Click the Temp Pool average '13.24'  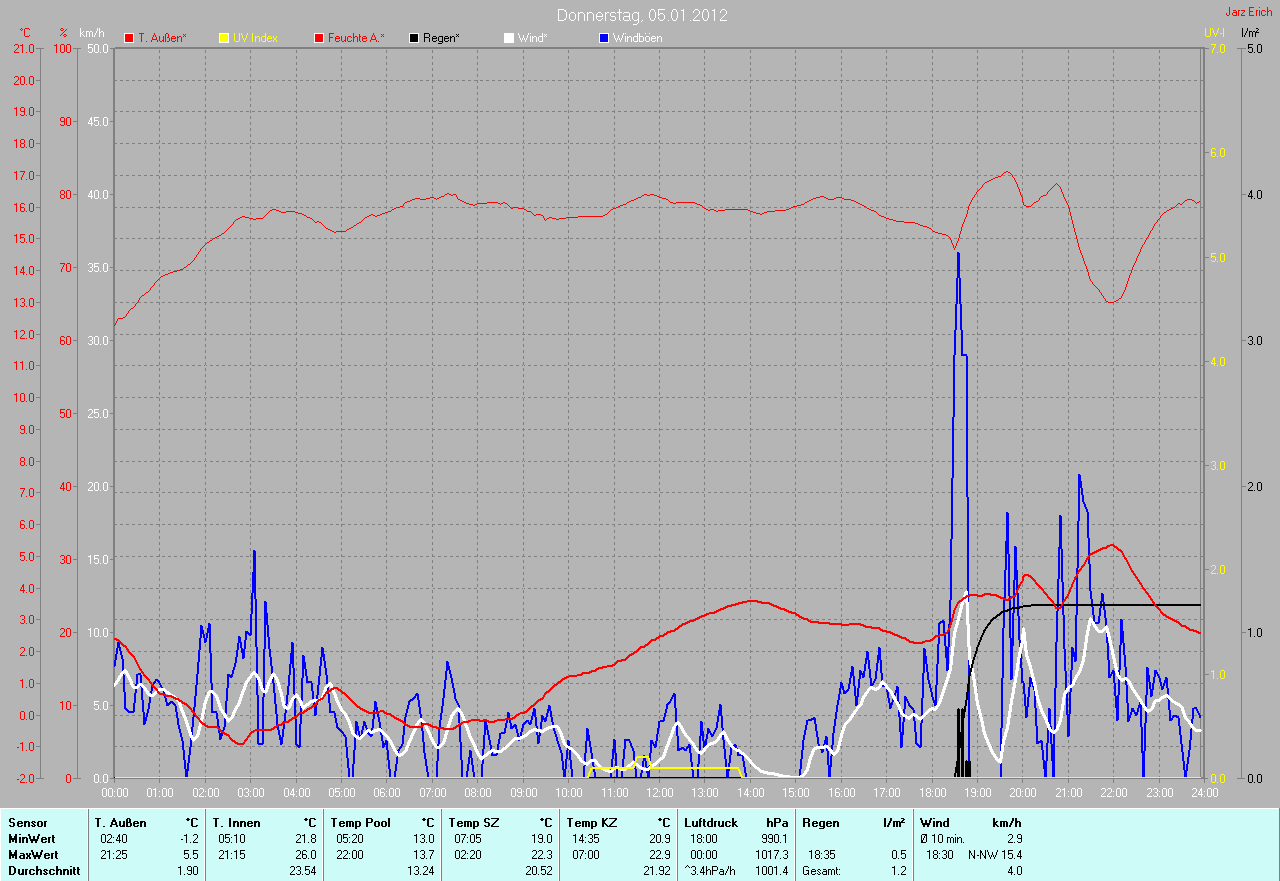[421, 871]
